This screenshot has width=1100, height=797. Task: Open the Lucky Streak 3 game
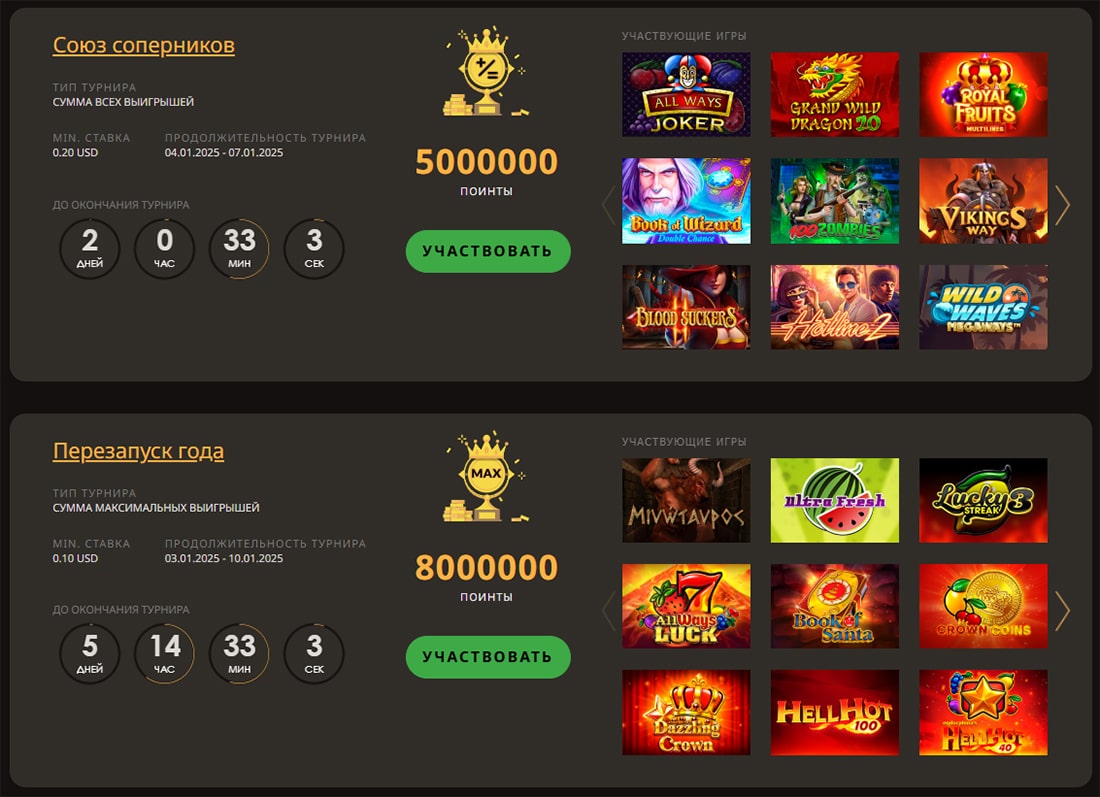click(983, 500)
